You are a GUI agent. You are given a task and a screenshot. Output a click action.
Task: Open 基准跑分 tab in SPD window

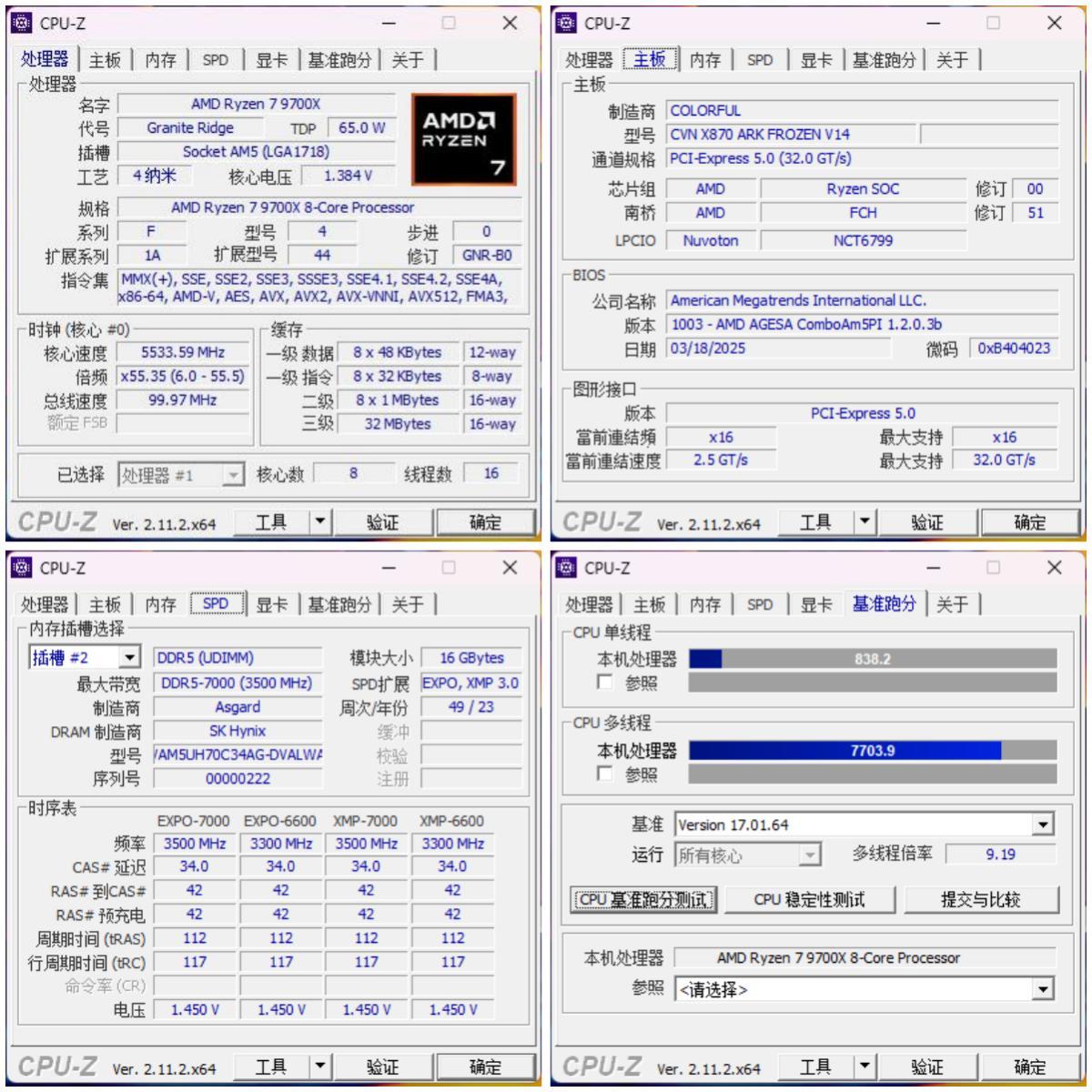tap(339, 604)
